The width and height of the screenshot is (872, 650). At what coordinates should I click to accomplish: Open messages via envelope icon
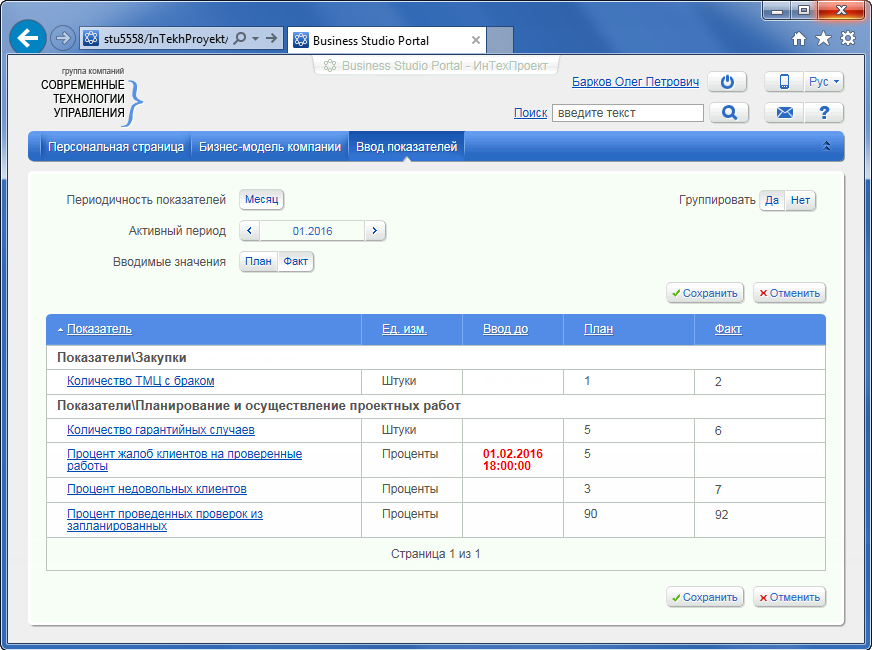(784, 113)
